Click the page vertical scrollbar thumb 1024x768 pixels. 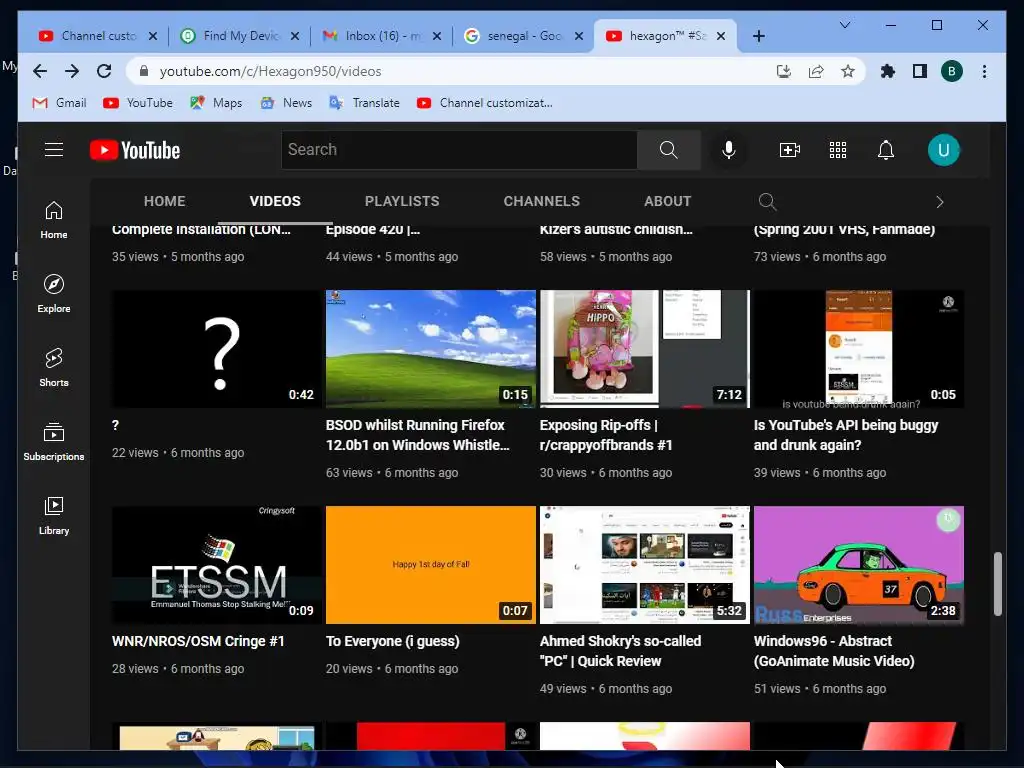(997, 584)
